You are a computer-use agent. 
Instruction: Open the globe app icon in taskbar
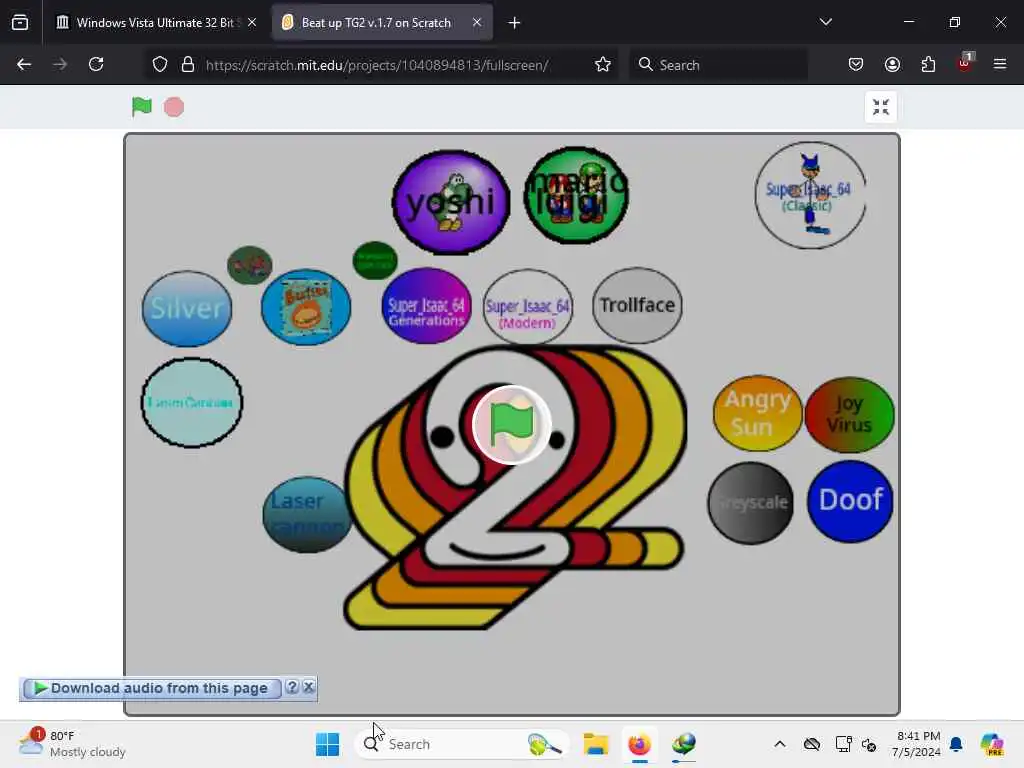(x=683, y=744)
